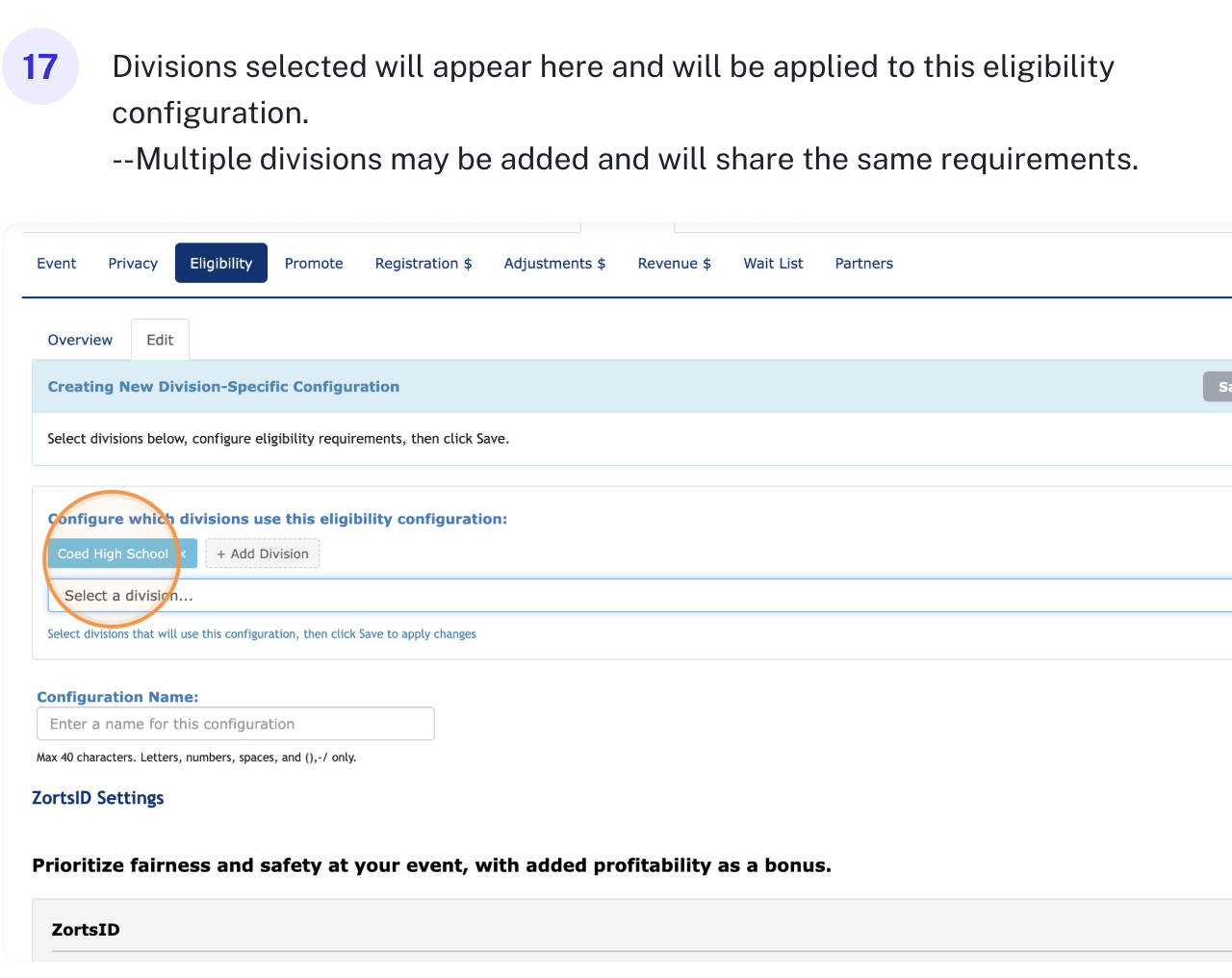This screenshot has height=978, width=1232.
Task: Select the Edit sub-tab
Action: coord(160,340)
